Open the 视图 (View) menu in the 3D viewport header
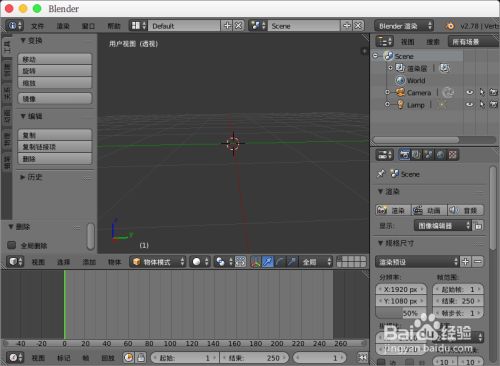Image resolution: width=500 pixels, height=366 pixels. (x=38, y=262)
